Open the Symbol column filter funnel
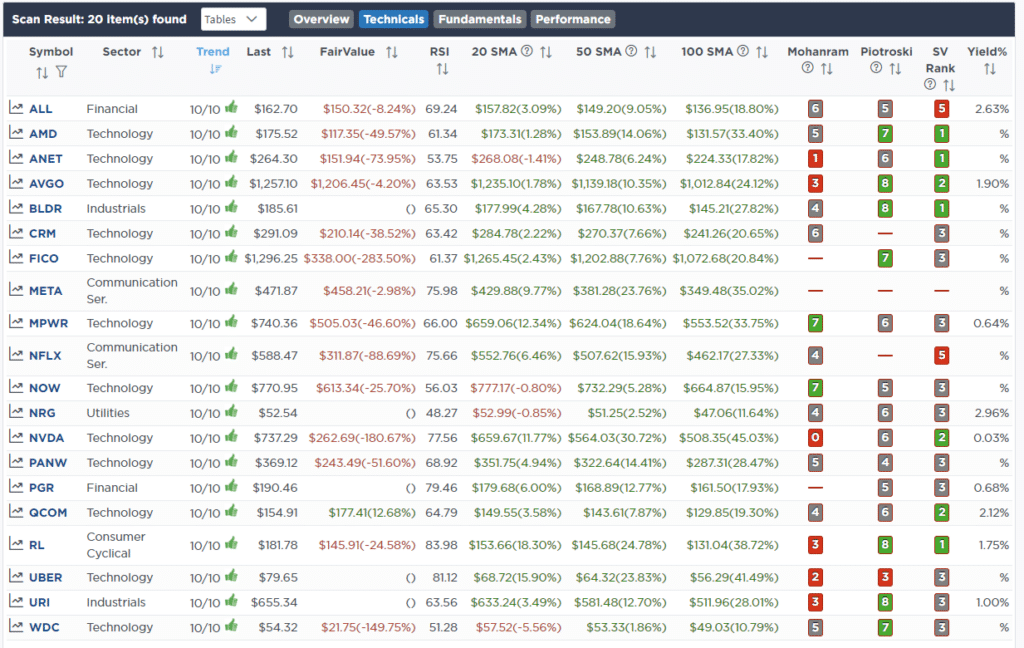The image size is (1024, 648). [x=61, y=72]
